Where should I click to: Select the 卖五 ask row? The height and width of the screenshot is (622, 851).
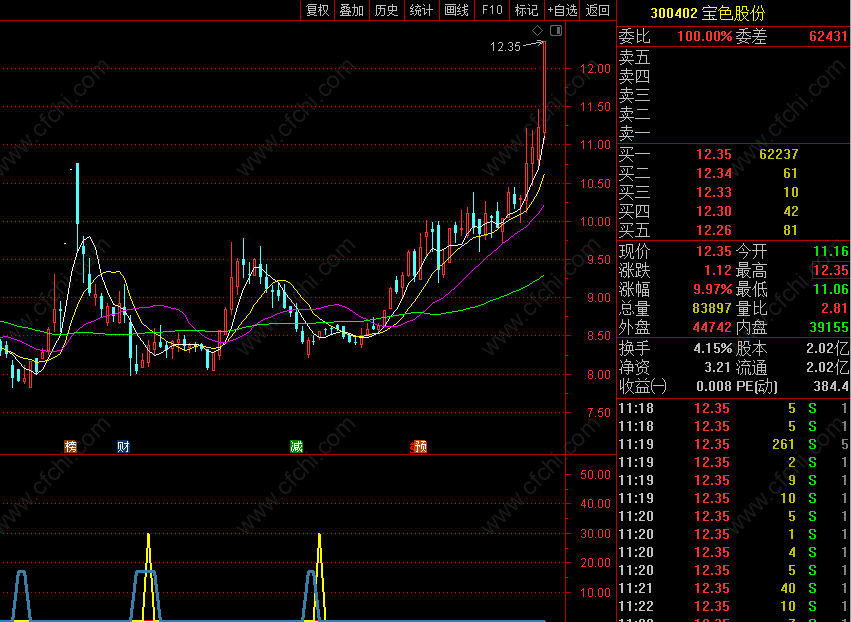tap(734, 57)
